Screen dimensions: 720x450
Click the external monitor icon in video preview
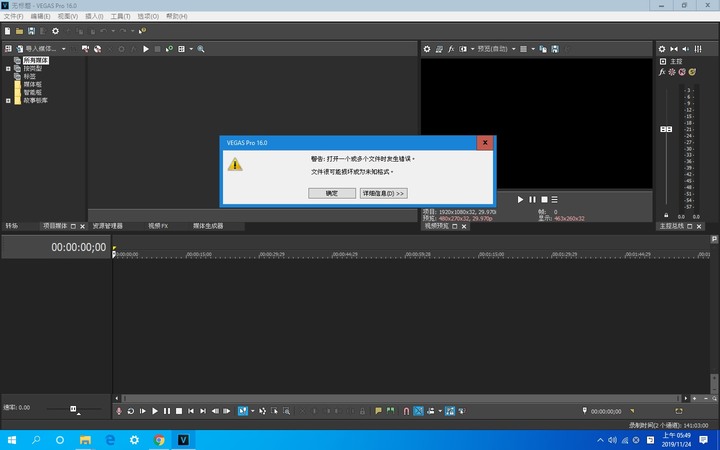point(439,49)
